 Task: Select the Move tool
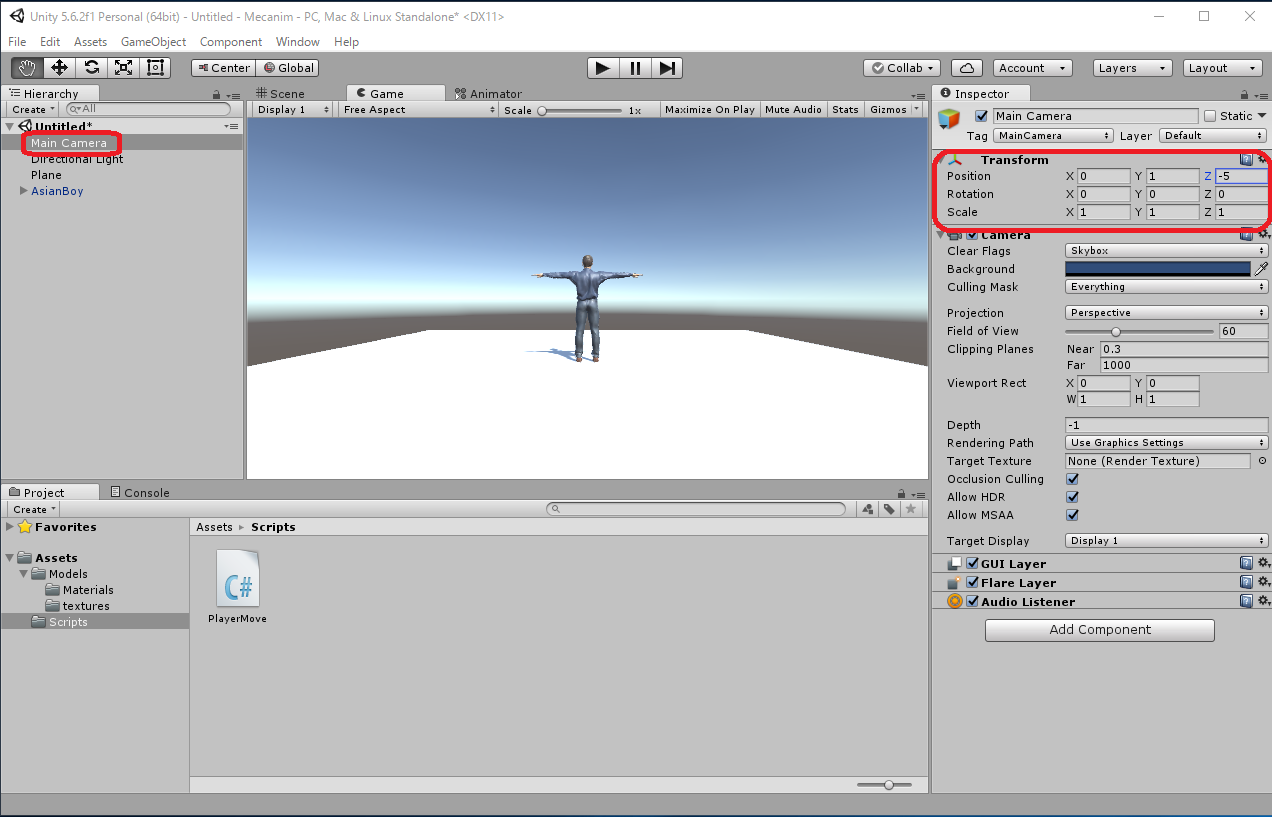(59, 68)
